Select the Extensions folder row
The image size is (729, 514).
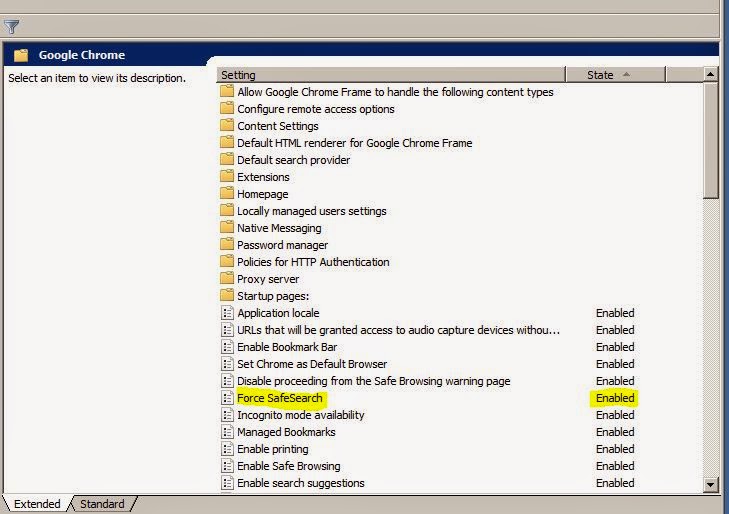[x=263, y=177]
